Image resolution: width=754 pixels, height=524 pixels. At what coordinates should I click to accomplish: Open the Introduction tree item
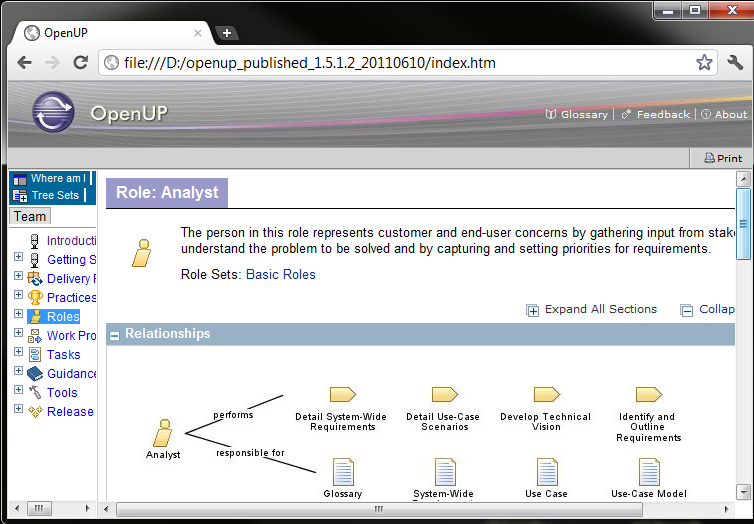[71, 240]
